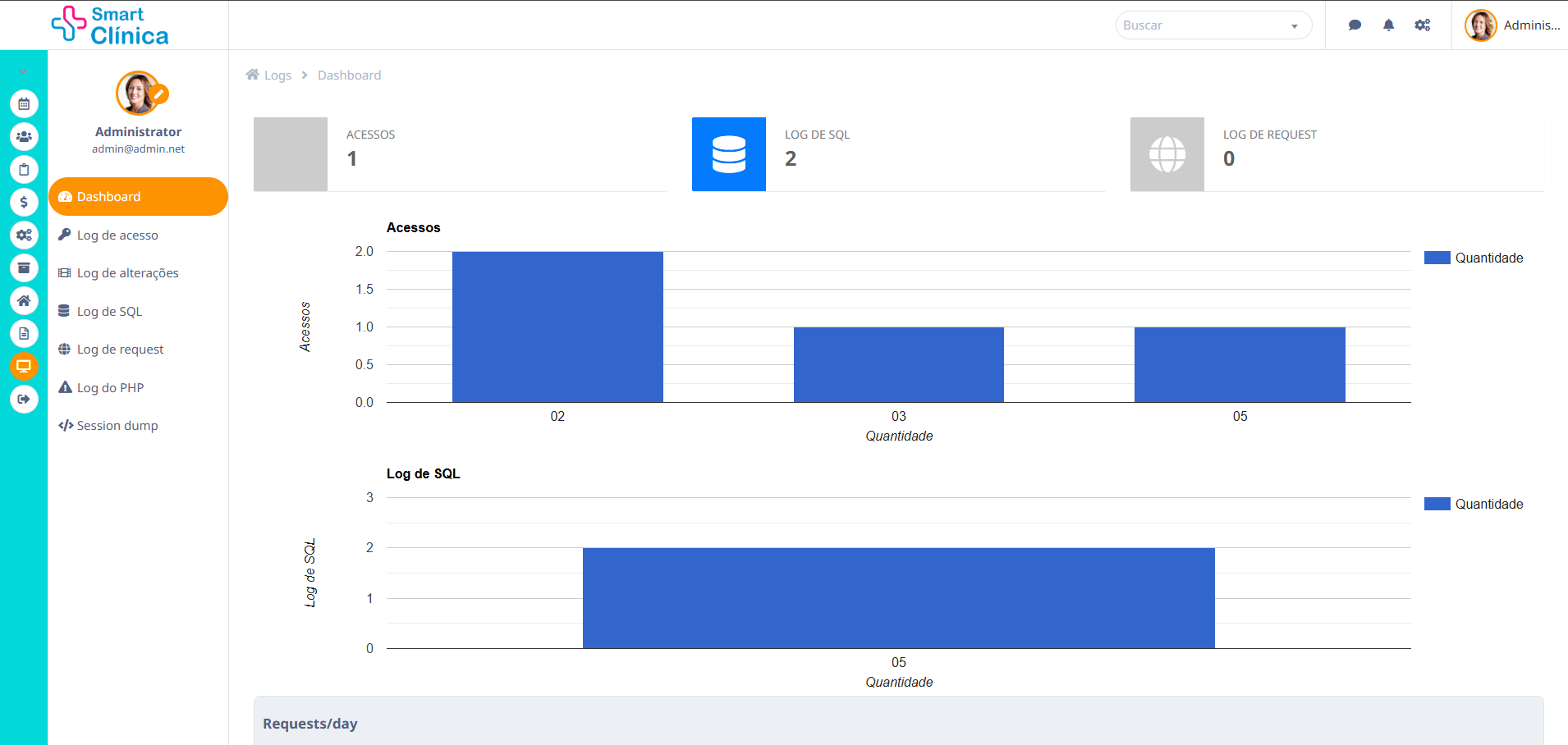Open the Buscar search dropdown
This screenshot has height=745, width=1568.
(1213, 25)
